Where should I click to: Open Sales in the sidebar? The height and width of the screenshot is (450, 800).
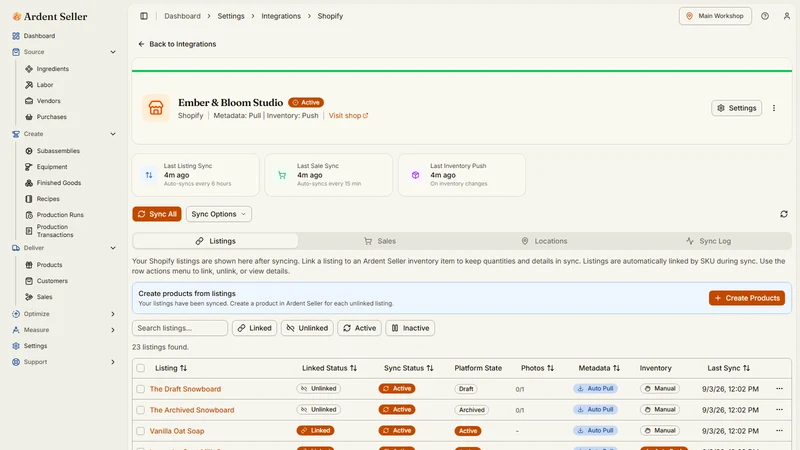39,297
